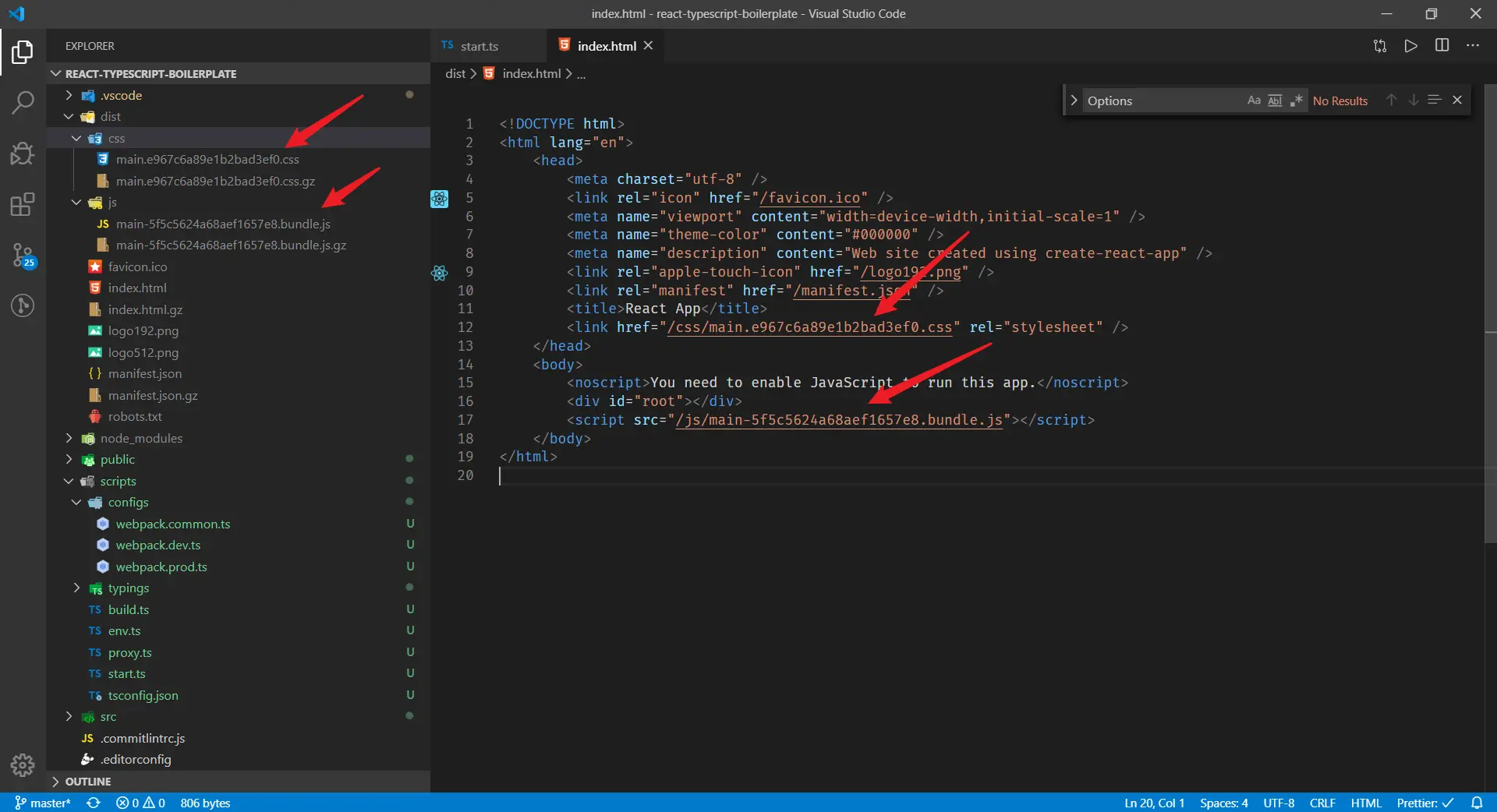The height and width of the screenshot is (812, 1497).
Task: Click CRLF end of line setting
Action: tap(1322, 803)
